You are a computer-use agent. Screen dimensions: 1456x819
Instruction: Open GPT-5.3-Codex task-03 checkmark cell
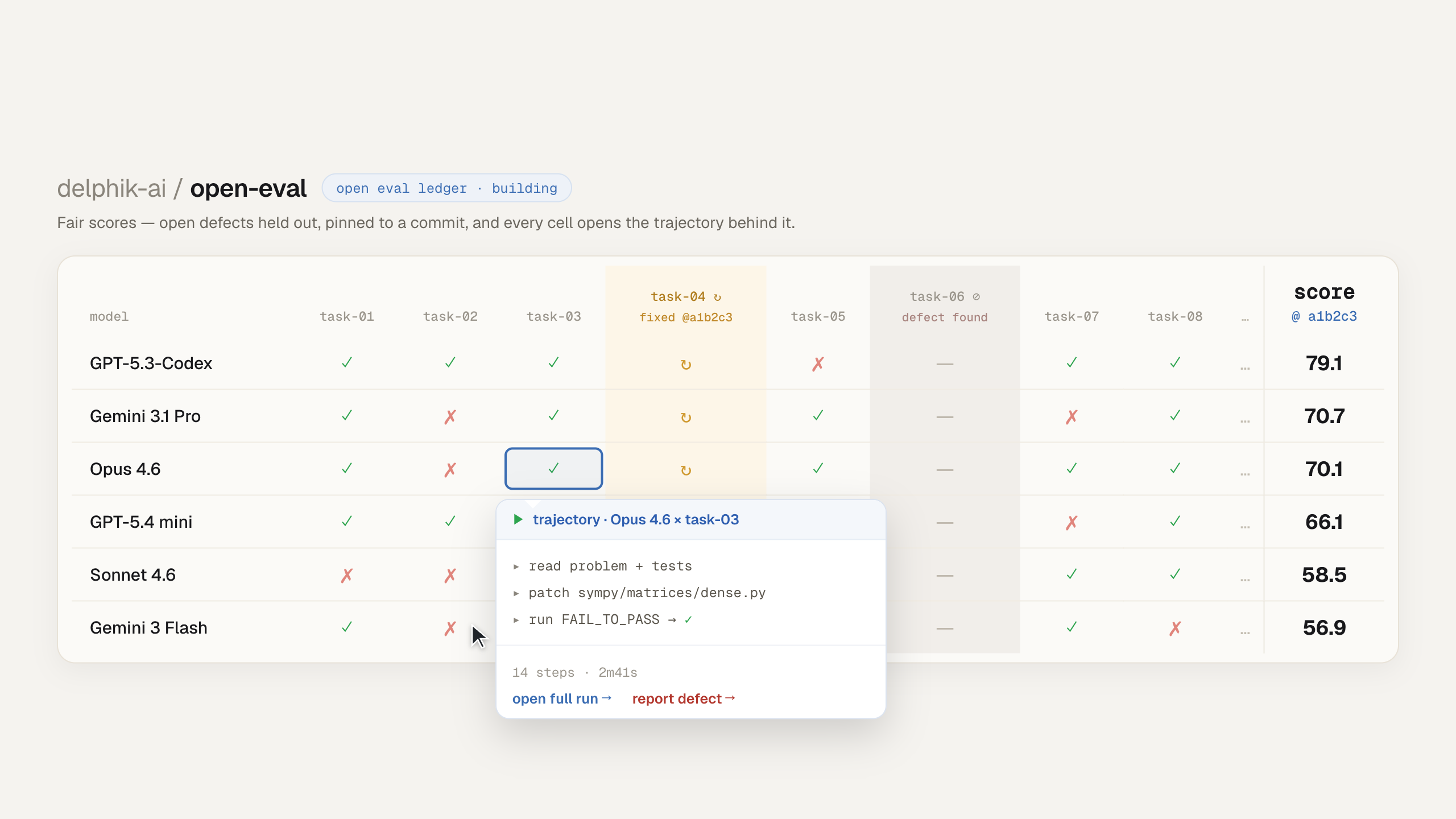(554, 363)
